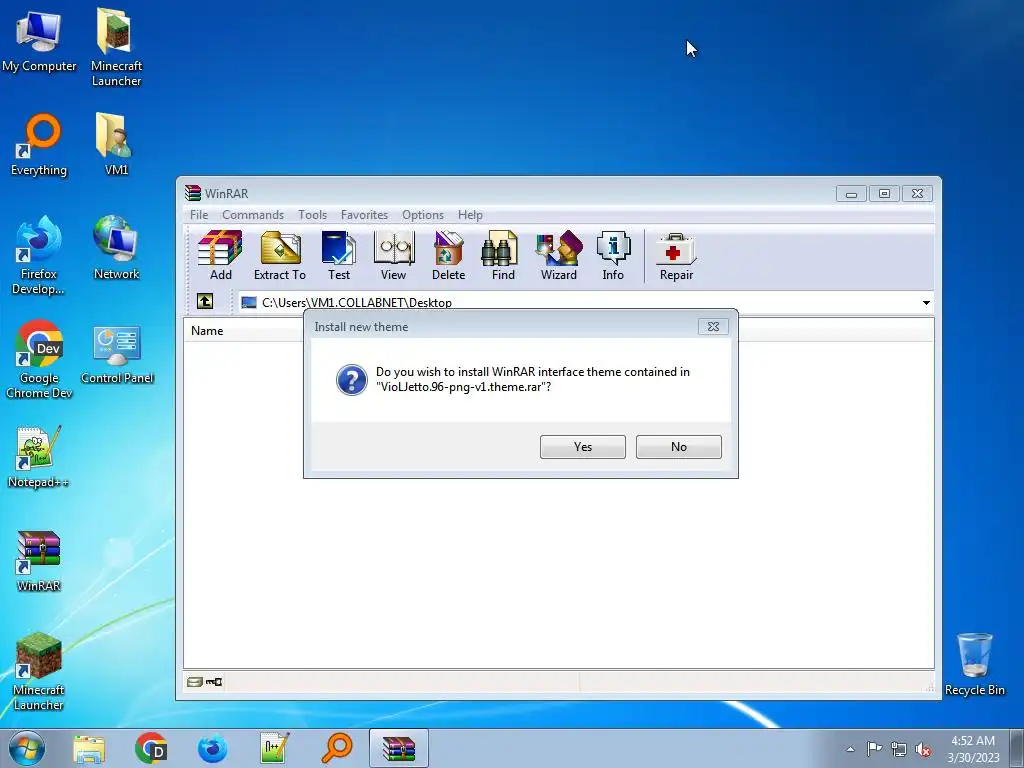Maximize the WinRAR window
The width and height of the screenshot is (1024, 768).
pos(884,194)
